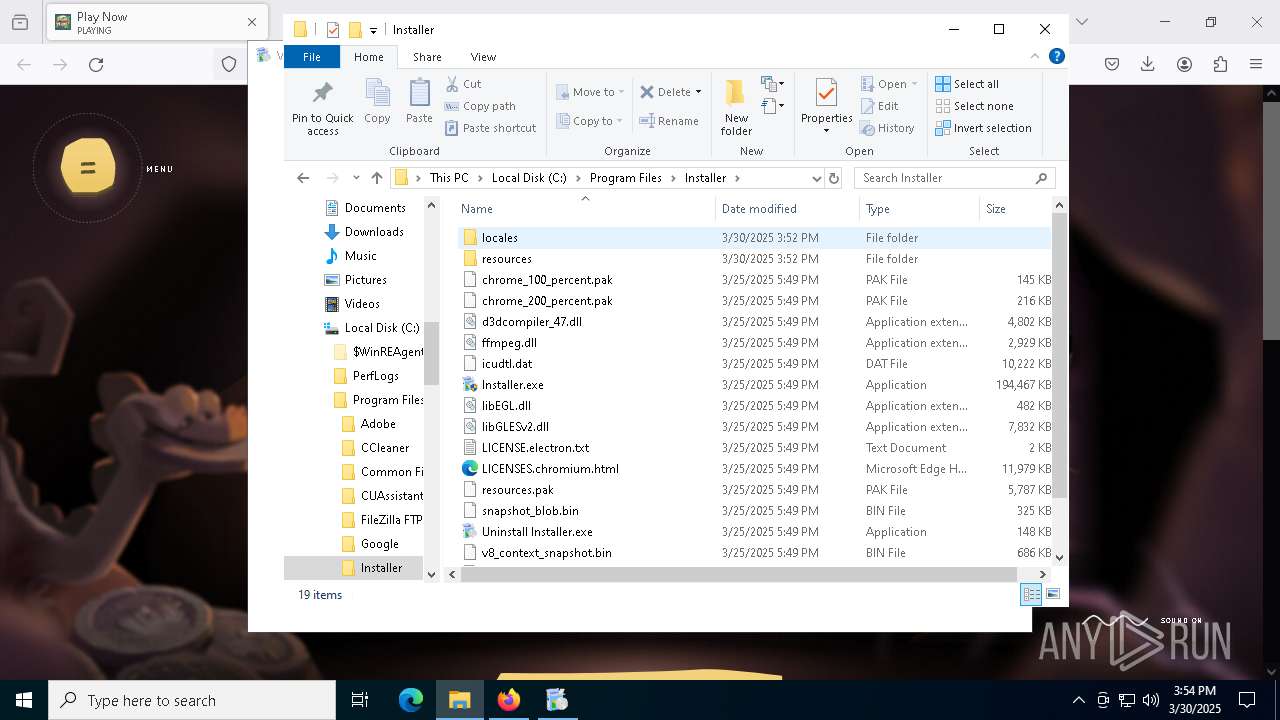Collapse the ribbon with chevron arrow
Image resolution: width=1280 pixels, height=720 pixels.
click(x=1035, y=57)
